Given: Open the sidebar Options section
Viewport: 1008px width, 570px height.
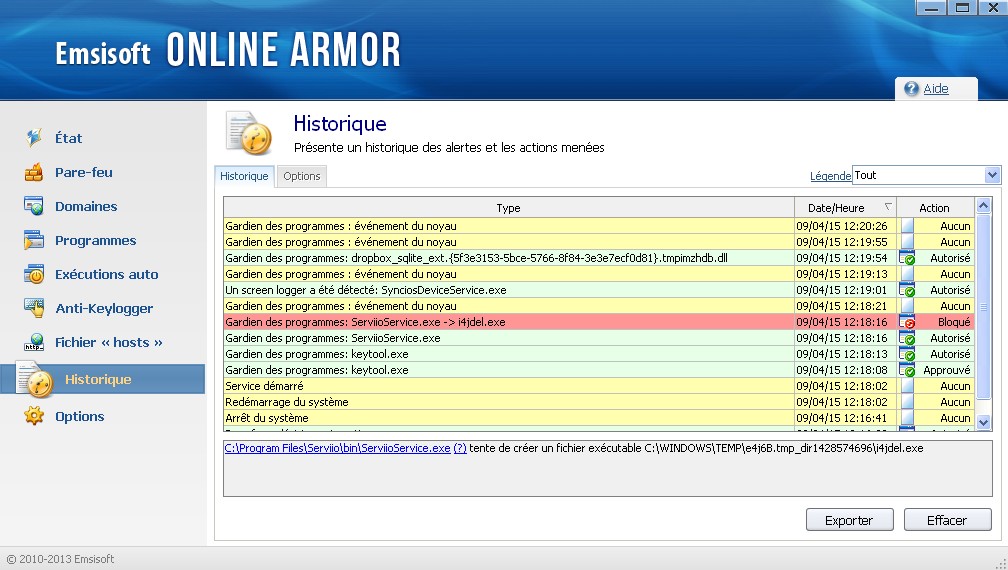Looking at the screenshot, I should pyautogui.click(x=80, y=416).
